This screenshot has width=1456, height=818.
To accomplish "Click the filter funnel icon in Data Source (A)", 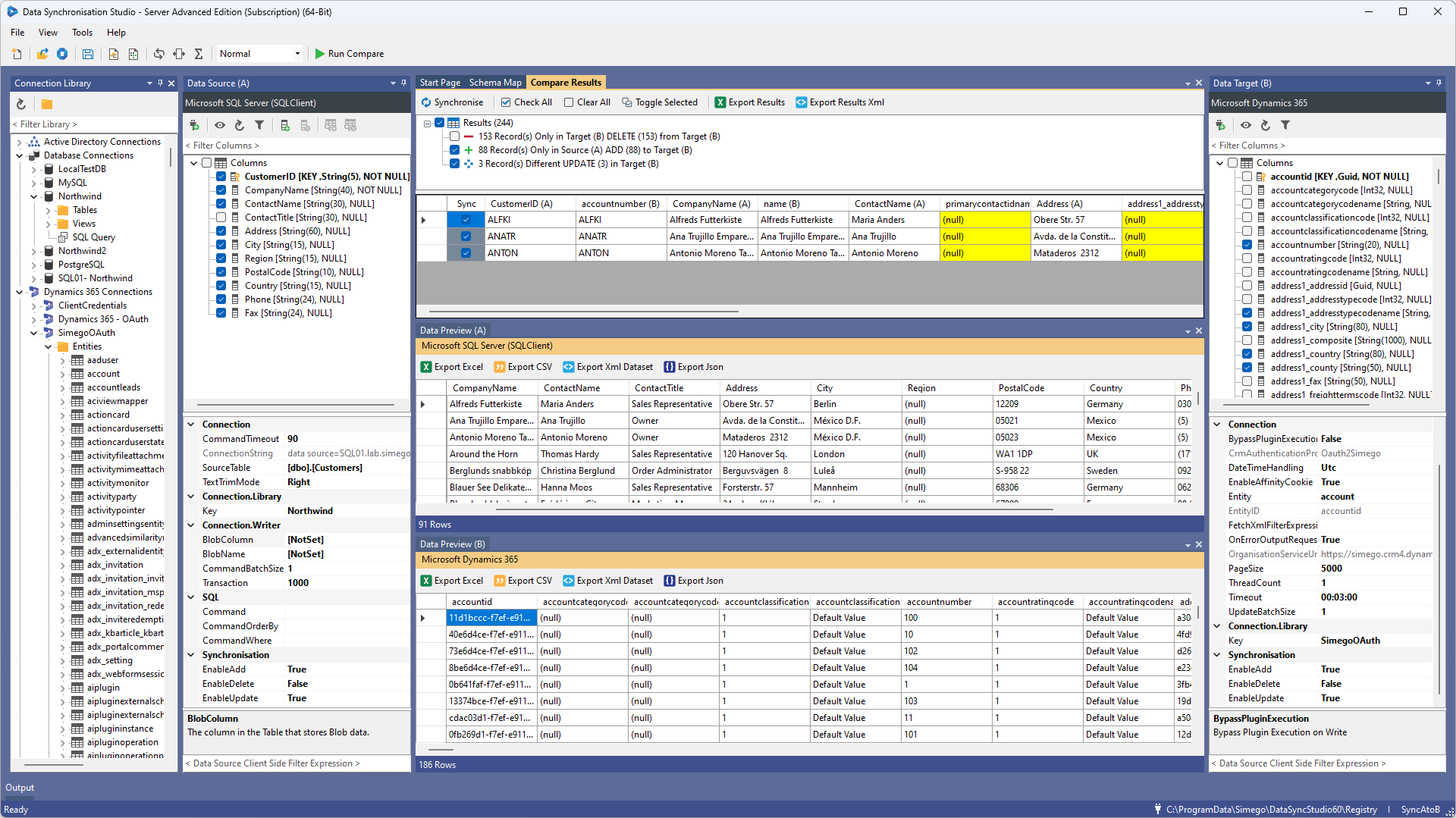I will (259, 125).
